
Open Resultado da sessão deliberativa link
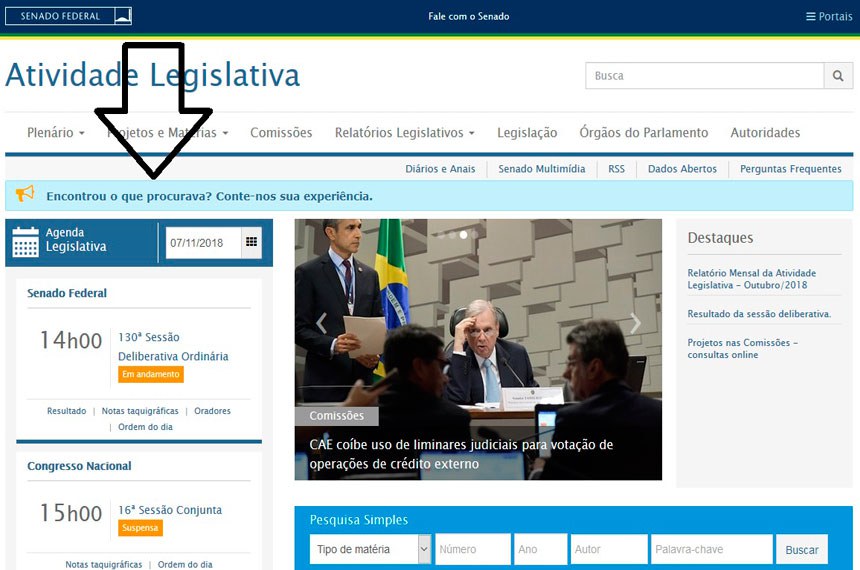tap(759, 314)
